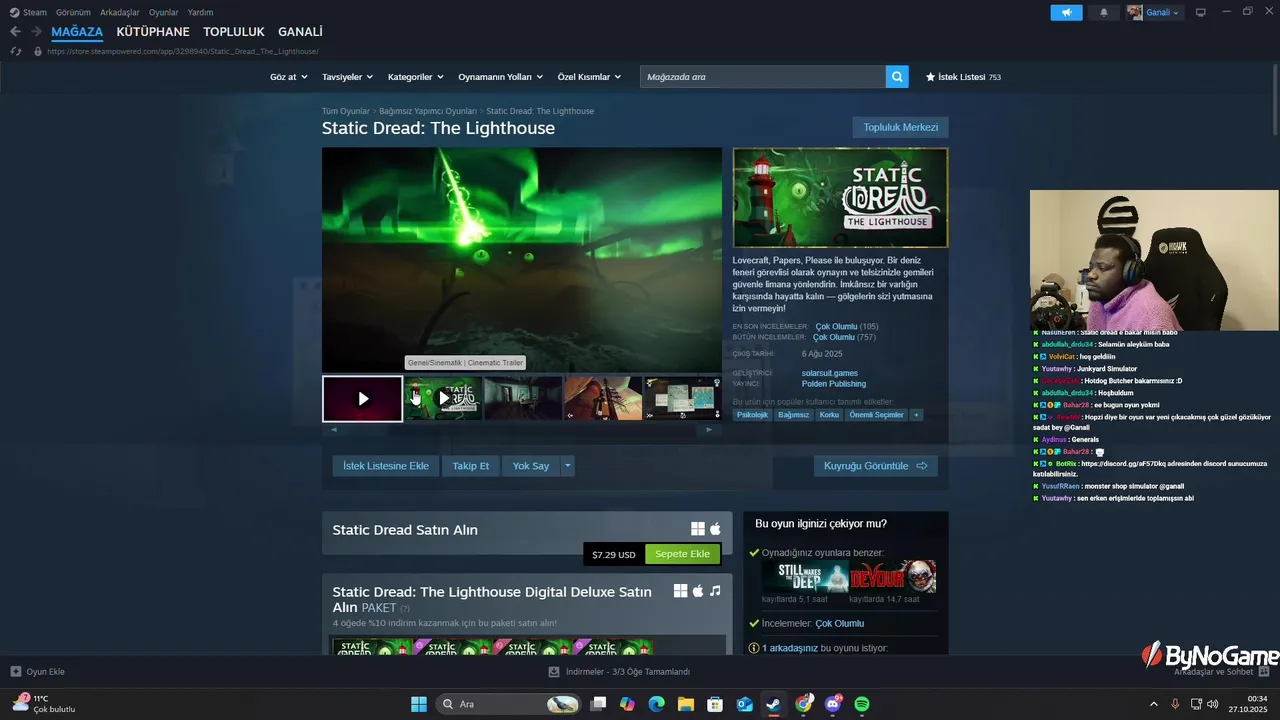Click İstek Listesine Ekle button
The image size is (1280, 720).
click(386, 466)
